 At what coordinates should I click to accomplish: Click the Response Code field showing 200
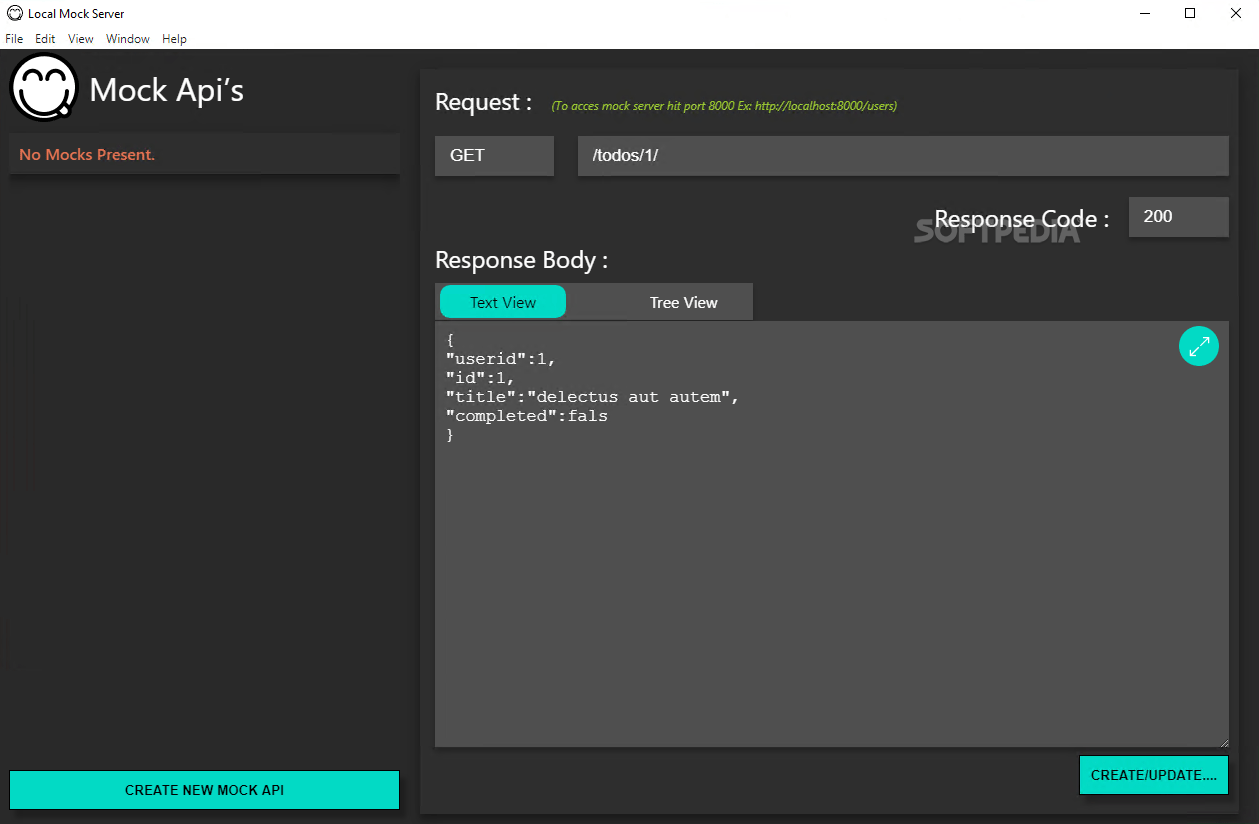pyautogui.click(x=1178, y=217)
